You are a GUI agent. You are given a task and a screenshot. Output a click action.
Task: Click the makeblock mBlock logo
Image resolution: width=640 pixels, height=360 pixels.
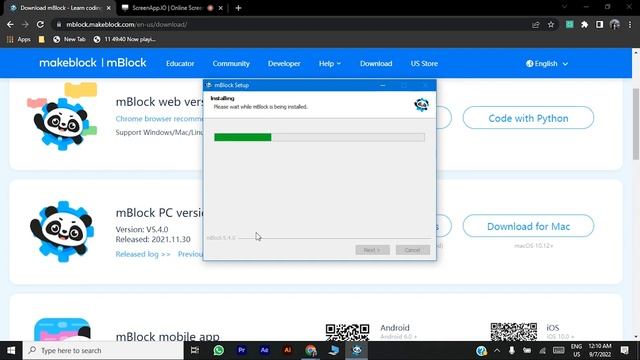click(x=93, y=63)
